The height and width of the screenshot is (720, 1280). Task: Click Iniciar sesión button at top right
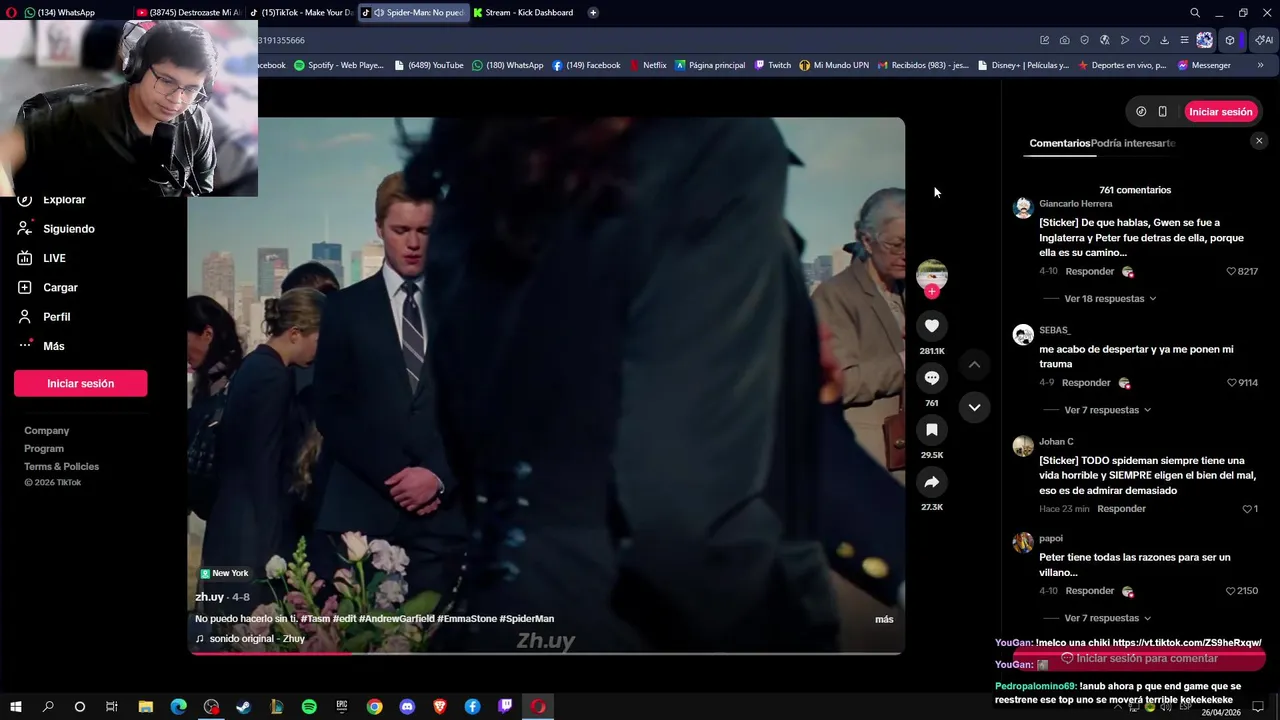pyautogui.click(x=1220, y=112)
